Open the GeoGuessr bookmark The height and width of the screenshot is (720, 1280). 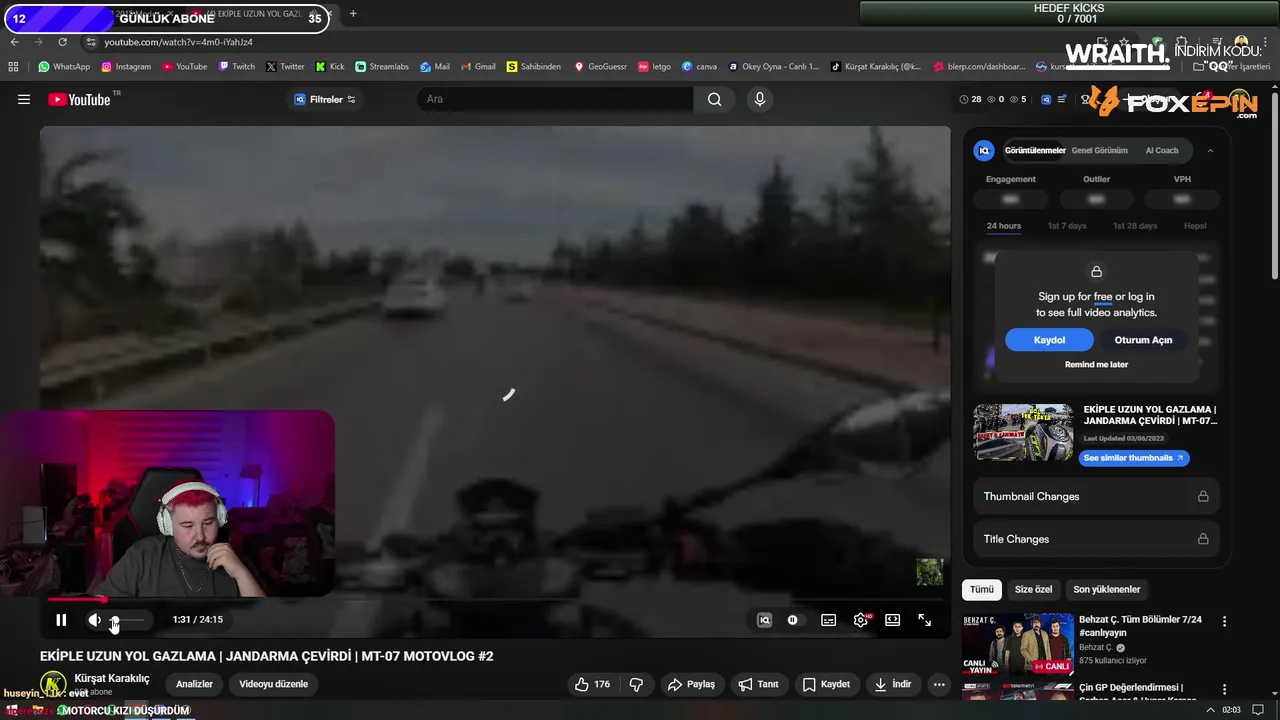click(600, 67)
